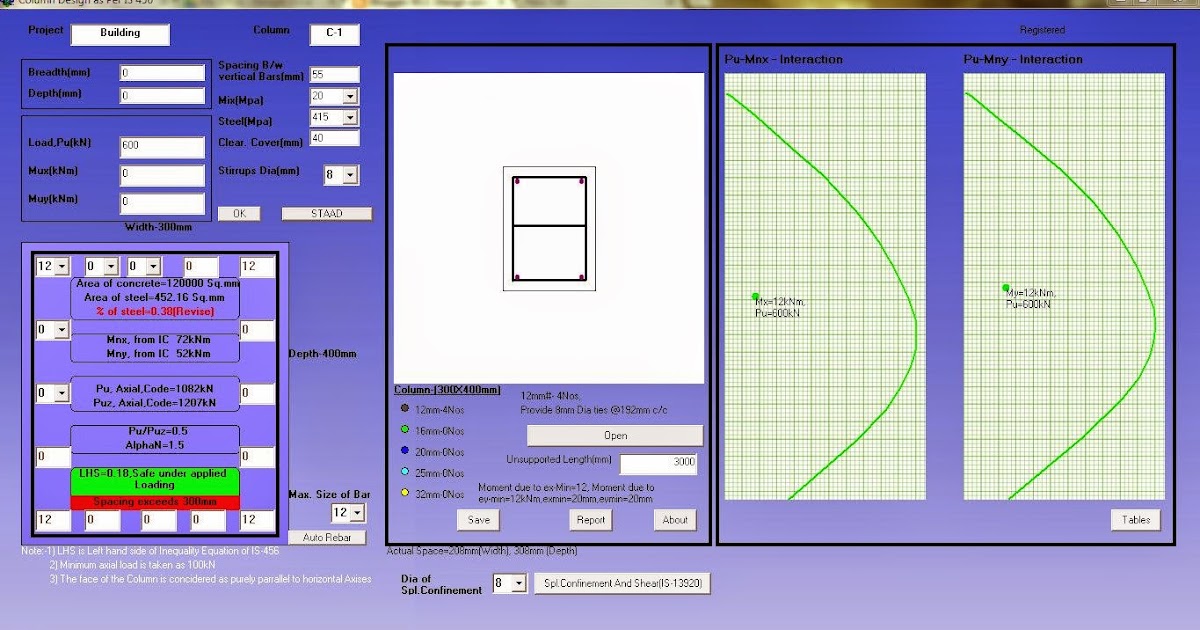1200x630 pixels.
Task: Click the blue 20mm-0Nos legend dot
Action: 405,451
